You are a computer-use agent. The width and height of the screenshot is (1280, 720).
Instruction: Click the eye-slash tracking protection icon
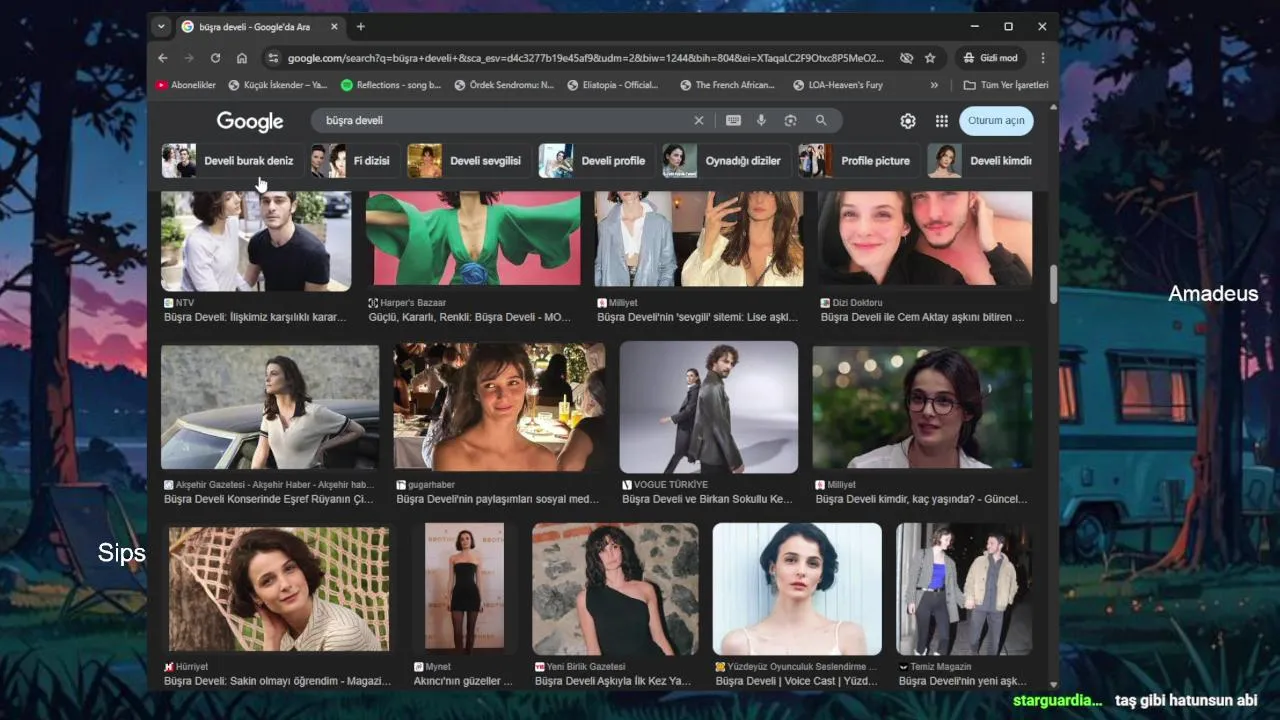906,58
